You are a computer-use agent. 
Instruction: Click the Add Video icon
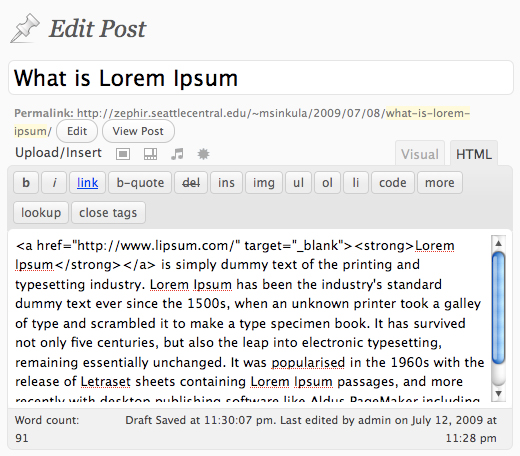[150, 154]
